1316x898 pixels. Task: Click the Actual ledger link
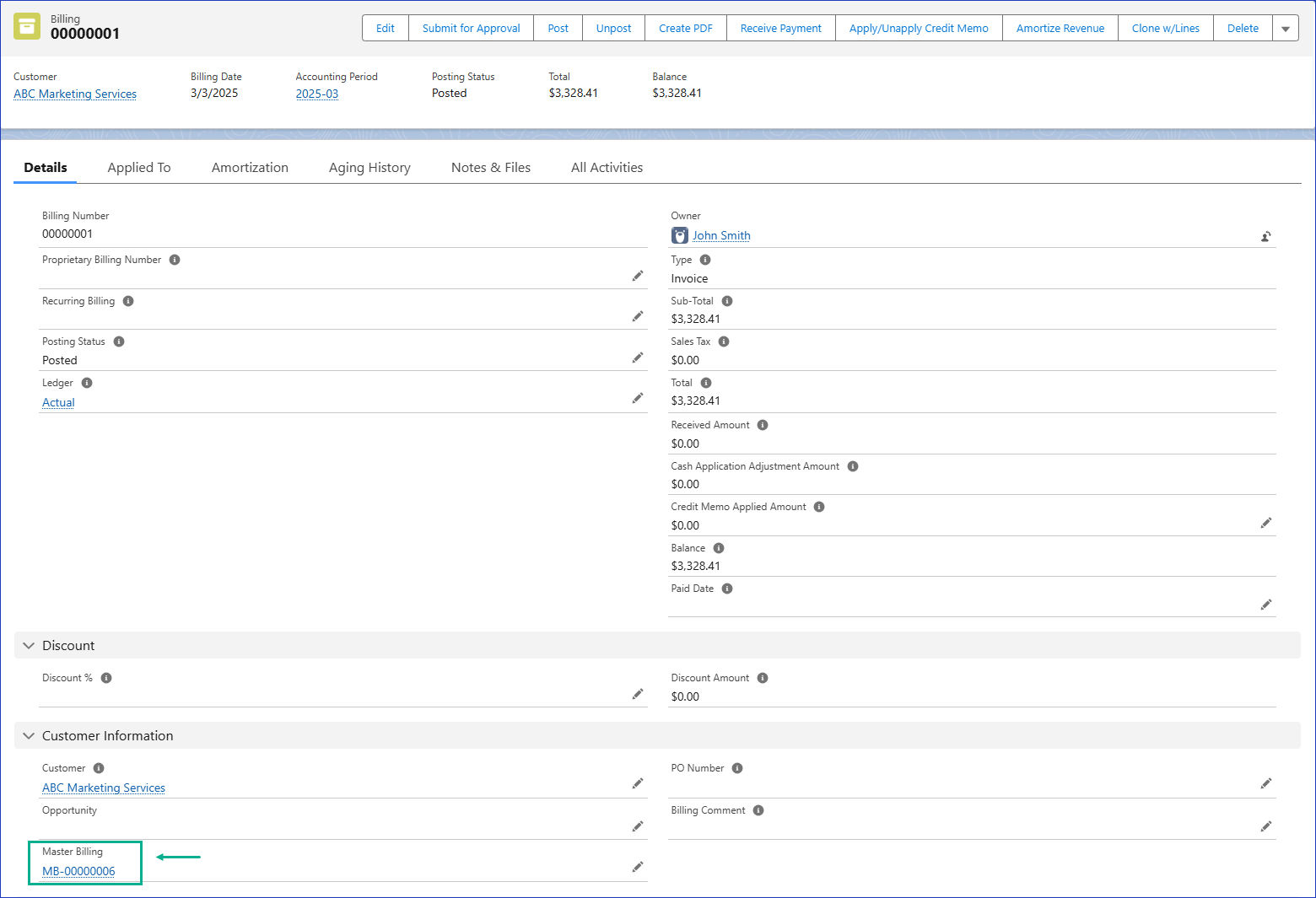point(58,402)
